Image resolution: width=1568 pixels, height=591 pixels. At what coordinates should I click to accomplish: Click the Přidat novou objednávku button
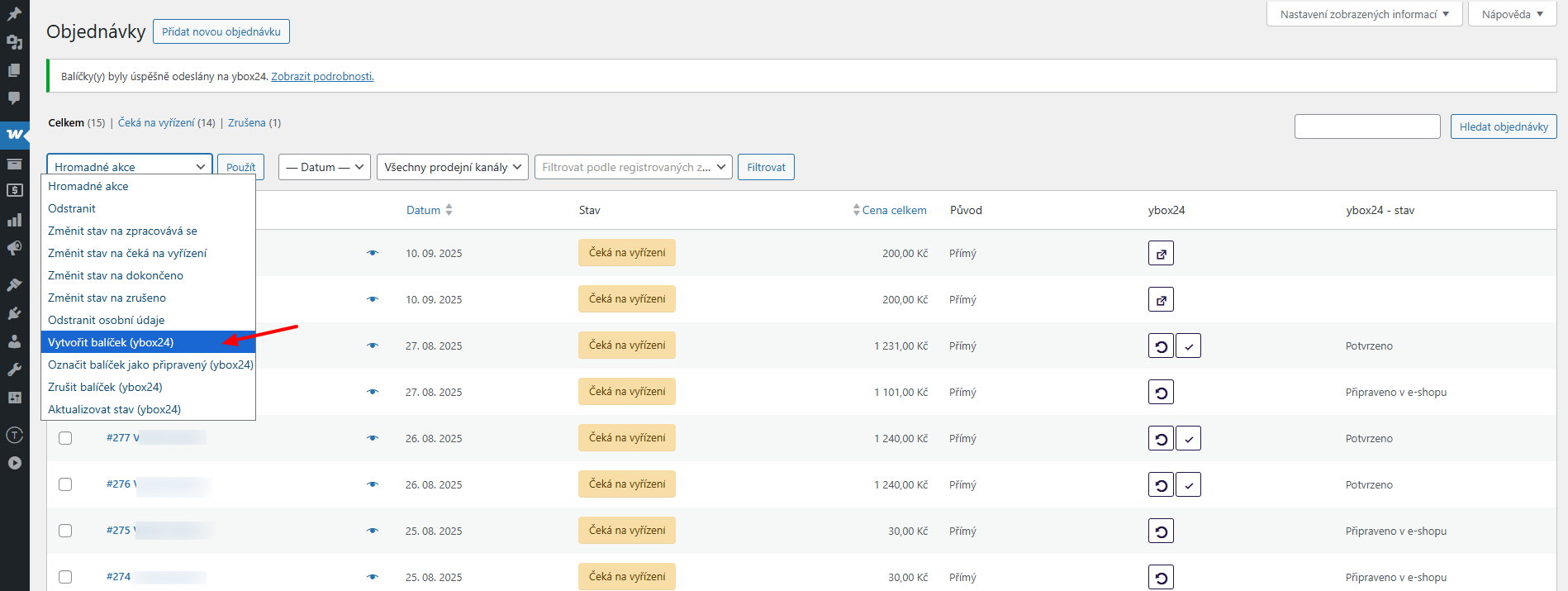(x=221, y=31)
